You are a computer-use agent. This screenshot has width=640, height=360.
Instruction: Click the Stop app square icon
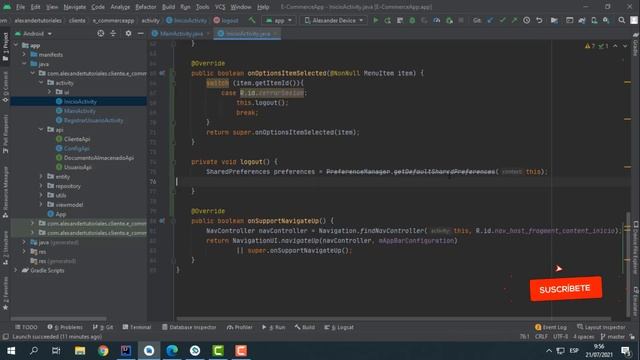tap(461, 20)
